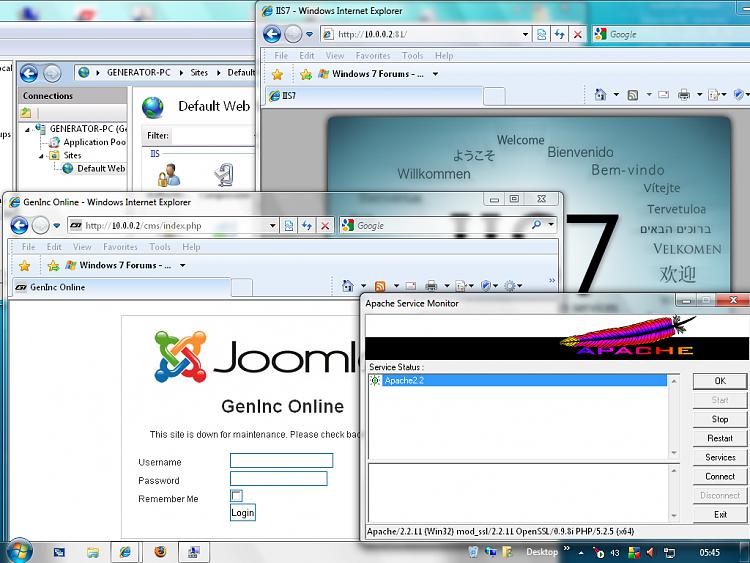Click Back arrow in IIS Manager
This screenshot has height=563, width=750.
tap(29, 74)
